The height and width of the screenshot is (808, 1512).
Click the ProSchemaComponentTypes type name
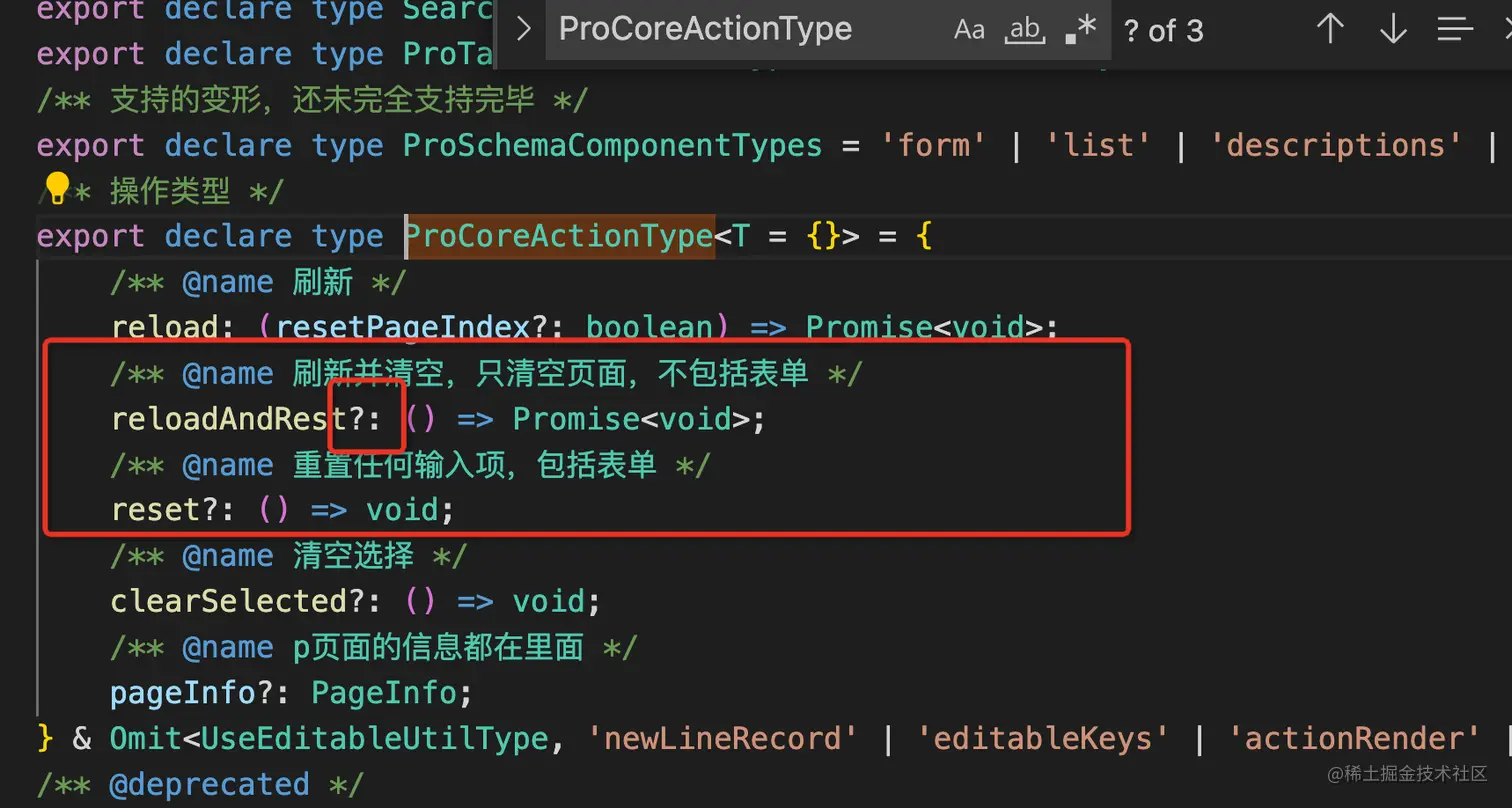tap(612, 146)
